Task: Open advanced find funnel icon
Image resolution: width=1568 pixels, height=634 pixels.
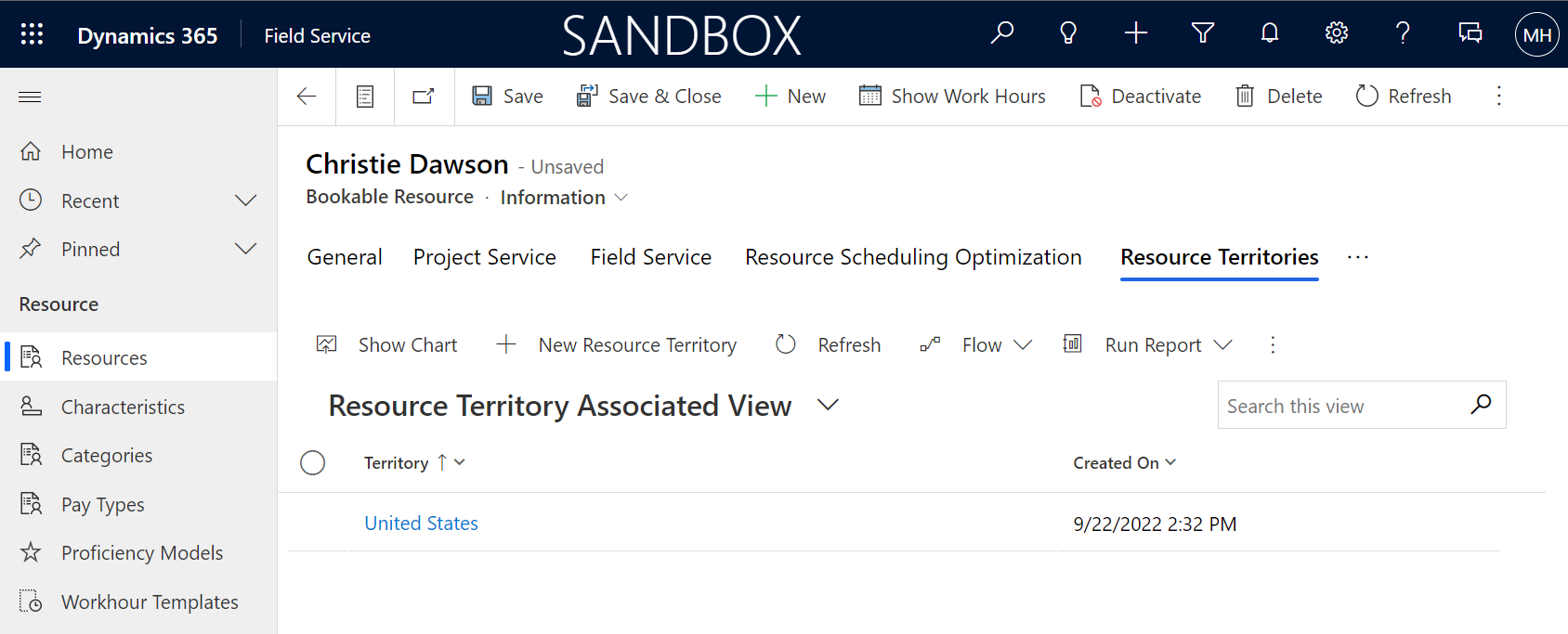Action: click(1203, 33)
